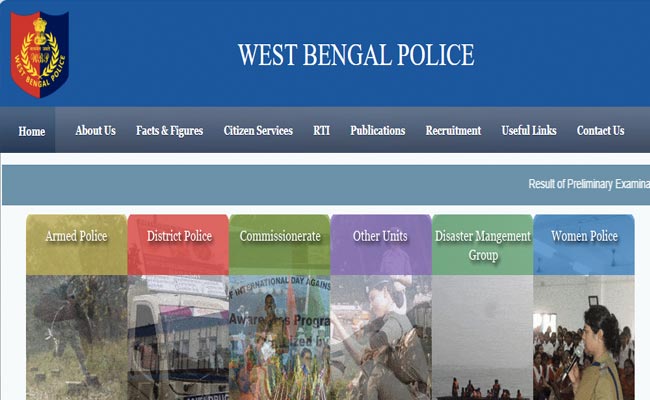The height and width of the screenshot is (400, 650).
Task: Open the Home menu item
Action: [x=32, y=131]
